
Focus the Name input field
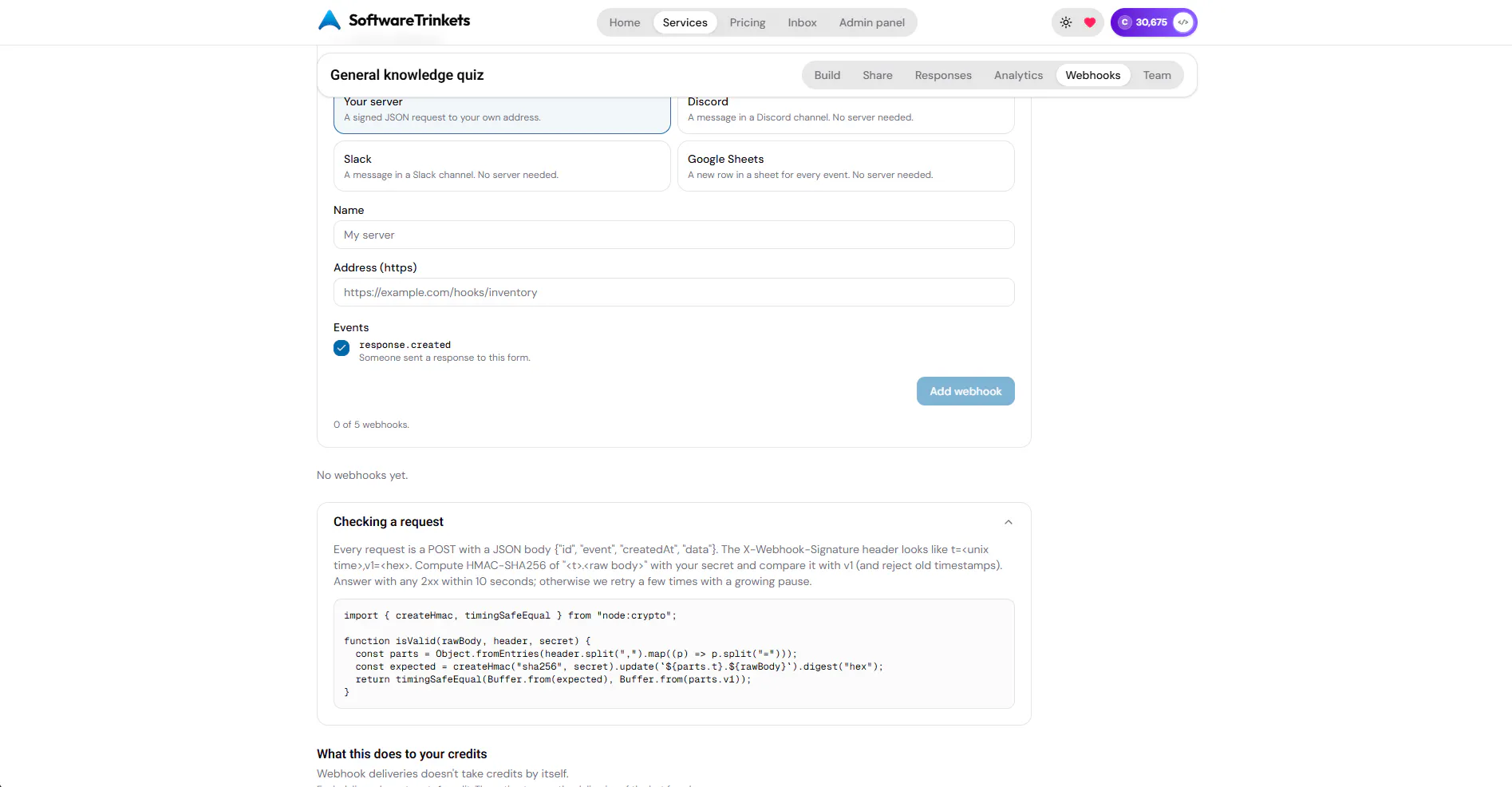674,235
